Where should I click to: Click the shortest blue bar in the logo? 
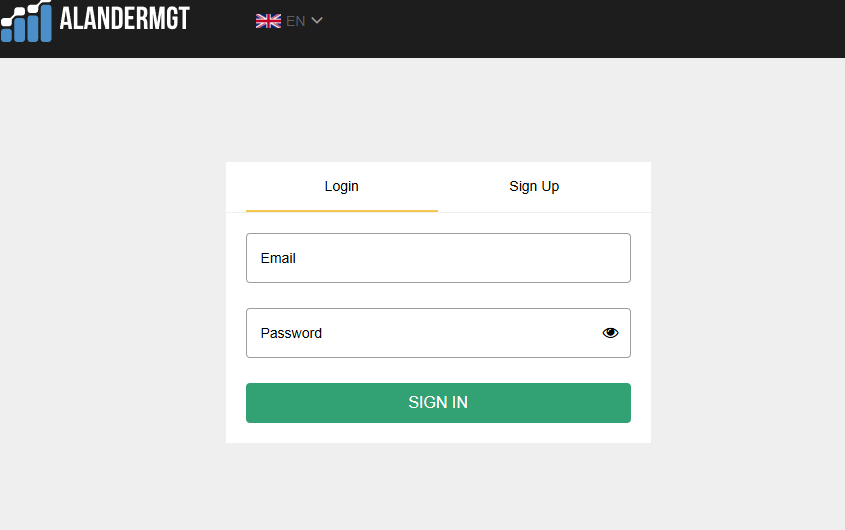[7, 36]
